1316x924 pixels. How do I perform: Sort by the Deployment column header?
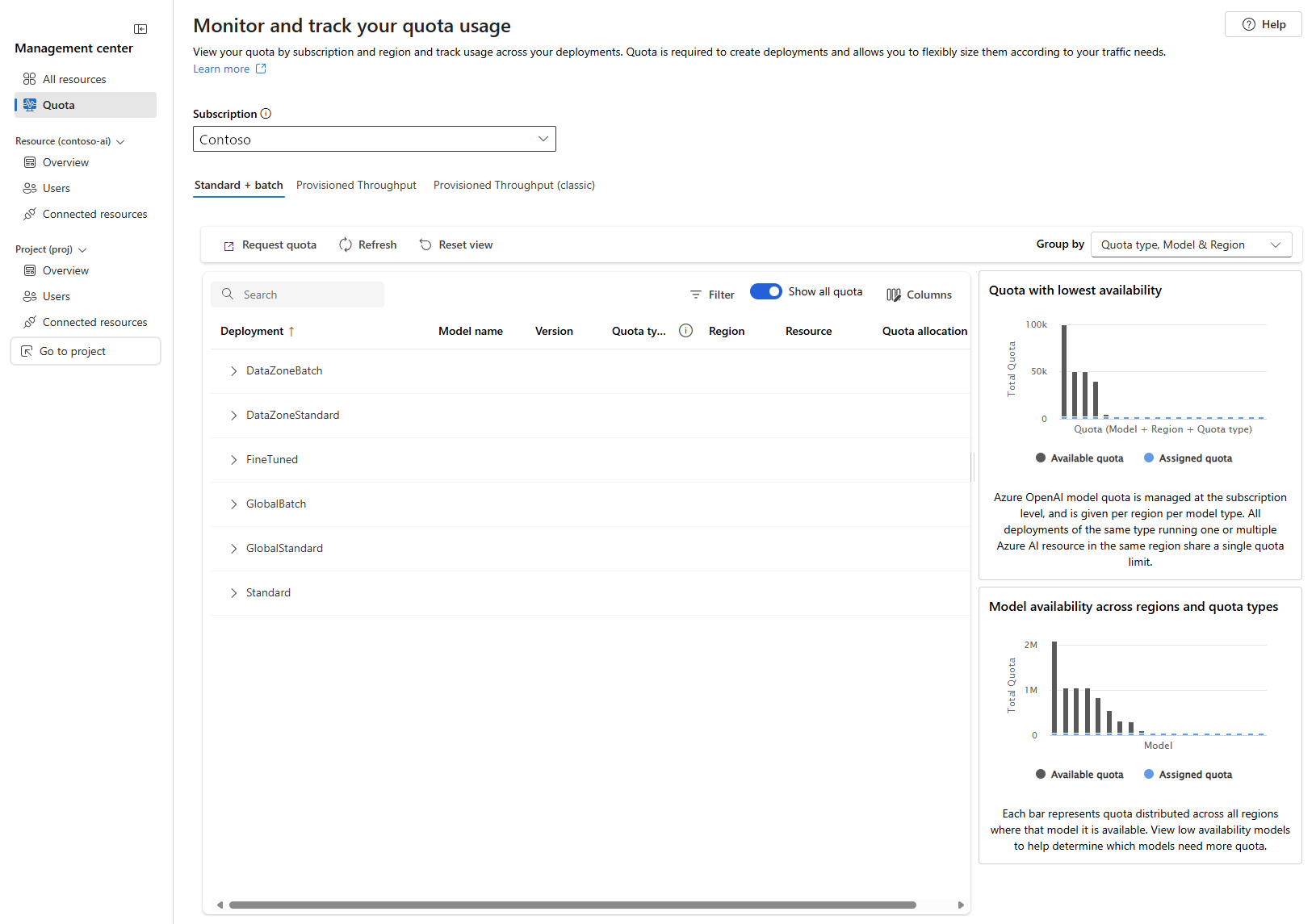pyautogui.click(x=252, y=331)
